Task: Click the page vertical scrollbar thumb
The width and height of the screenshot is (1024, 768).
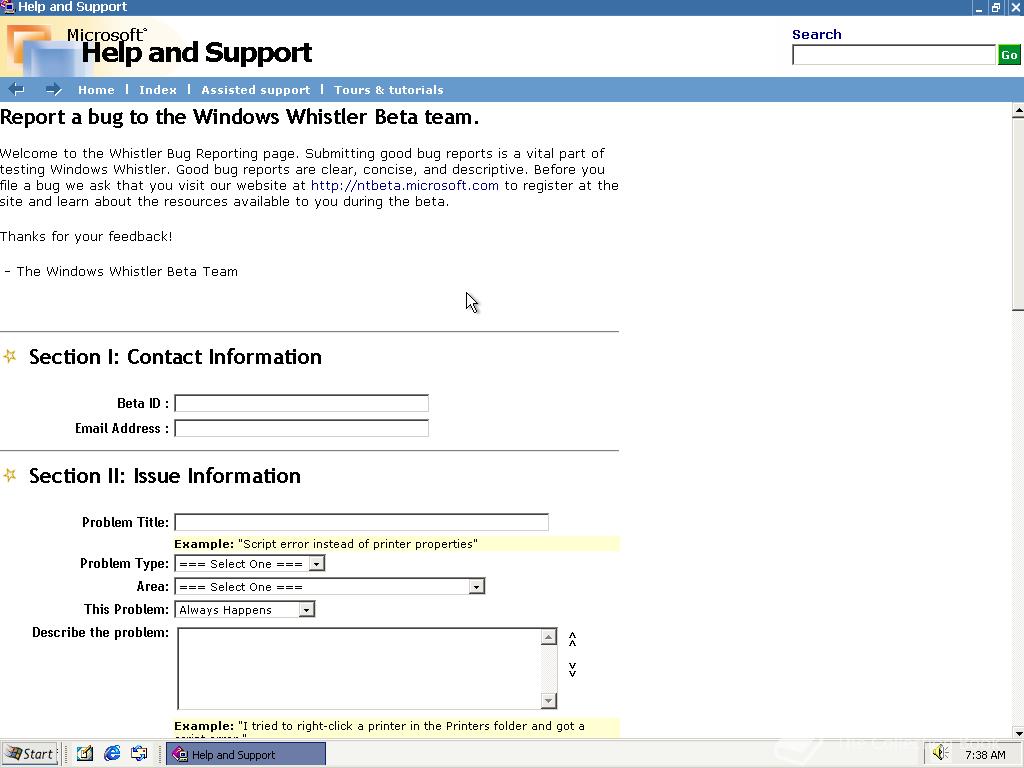Action: point(1017,214)
